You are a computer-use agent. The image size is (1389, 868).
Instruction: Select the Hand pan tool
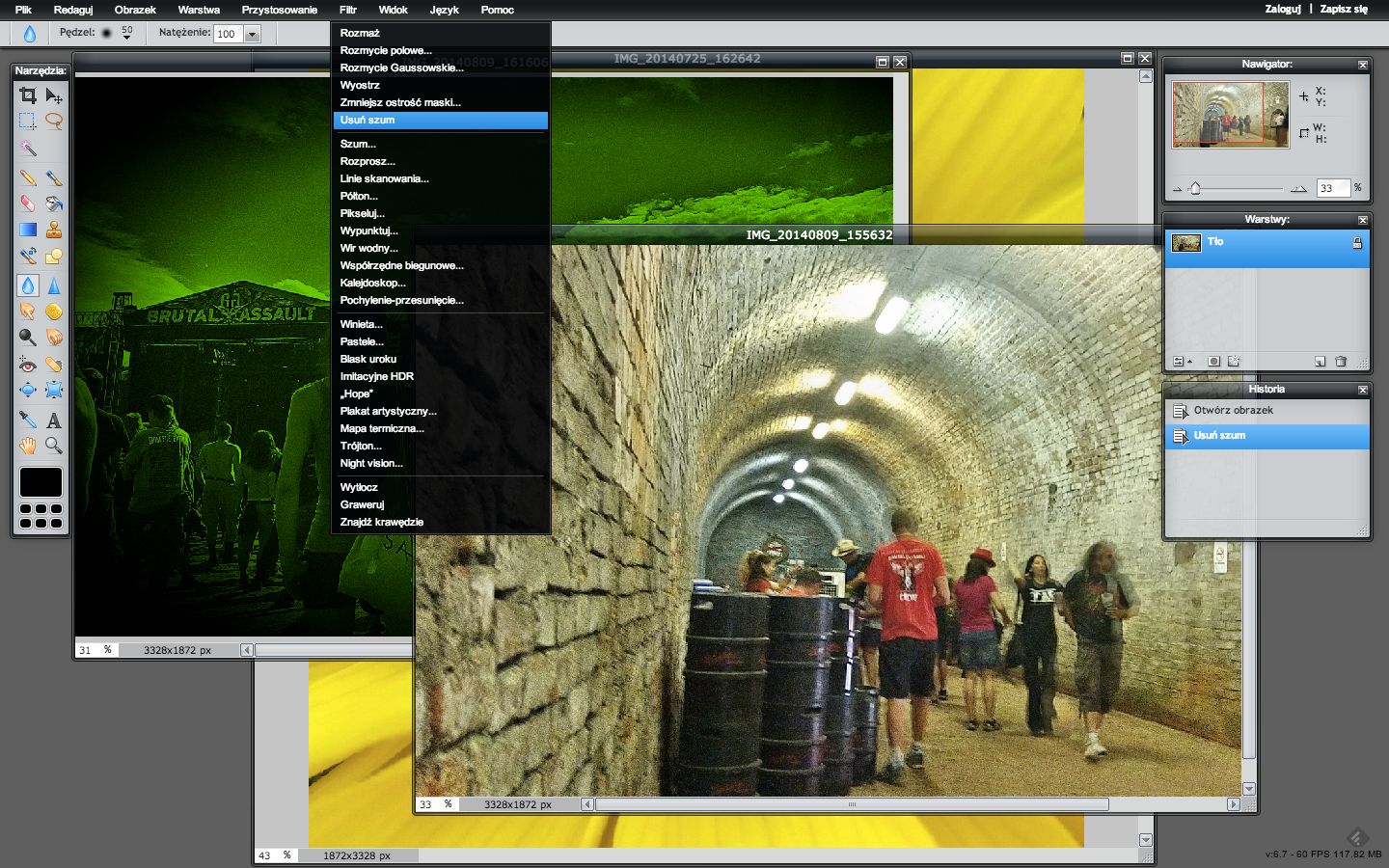click(x=28, y=446)
